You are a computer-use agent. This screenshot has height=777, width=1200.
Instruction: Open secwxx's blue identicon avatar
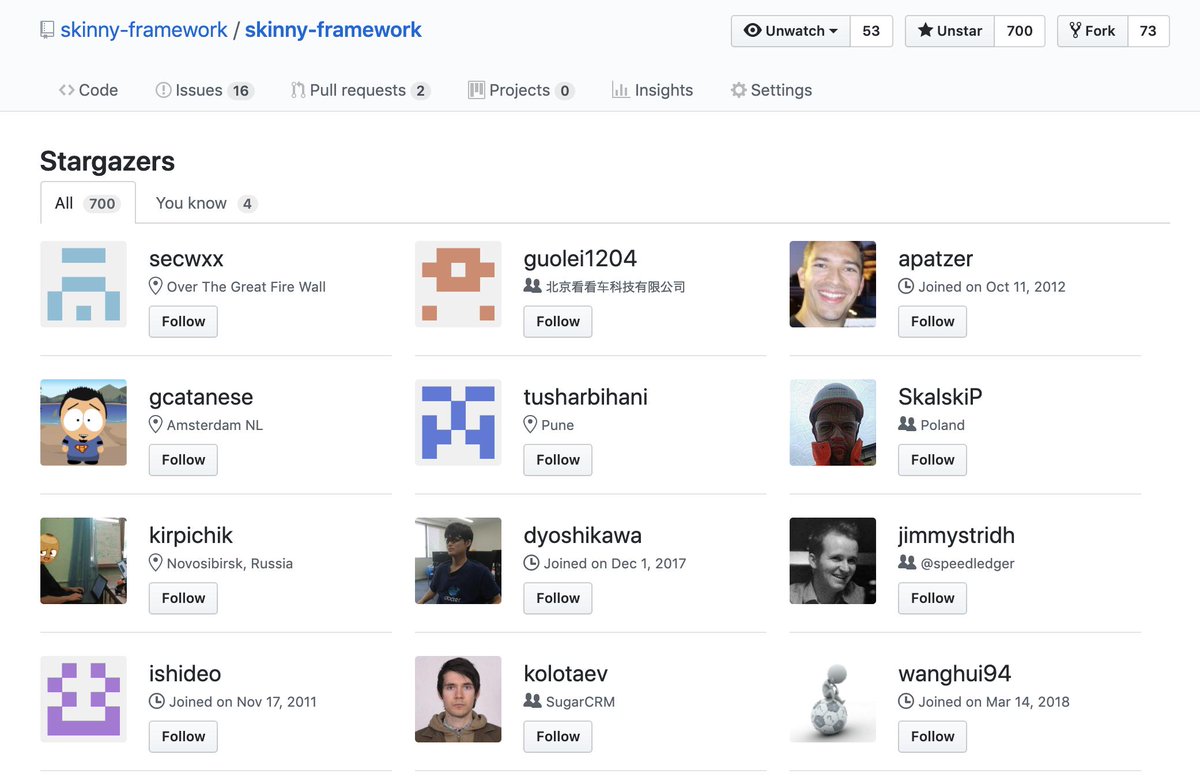tap(83, 284)
